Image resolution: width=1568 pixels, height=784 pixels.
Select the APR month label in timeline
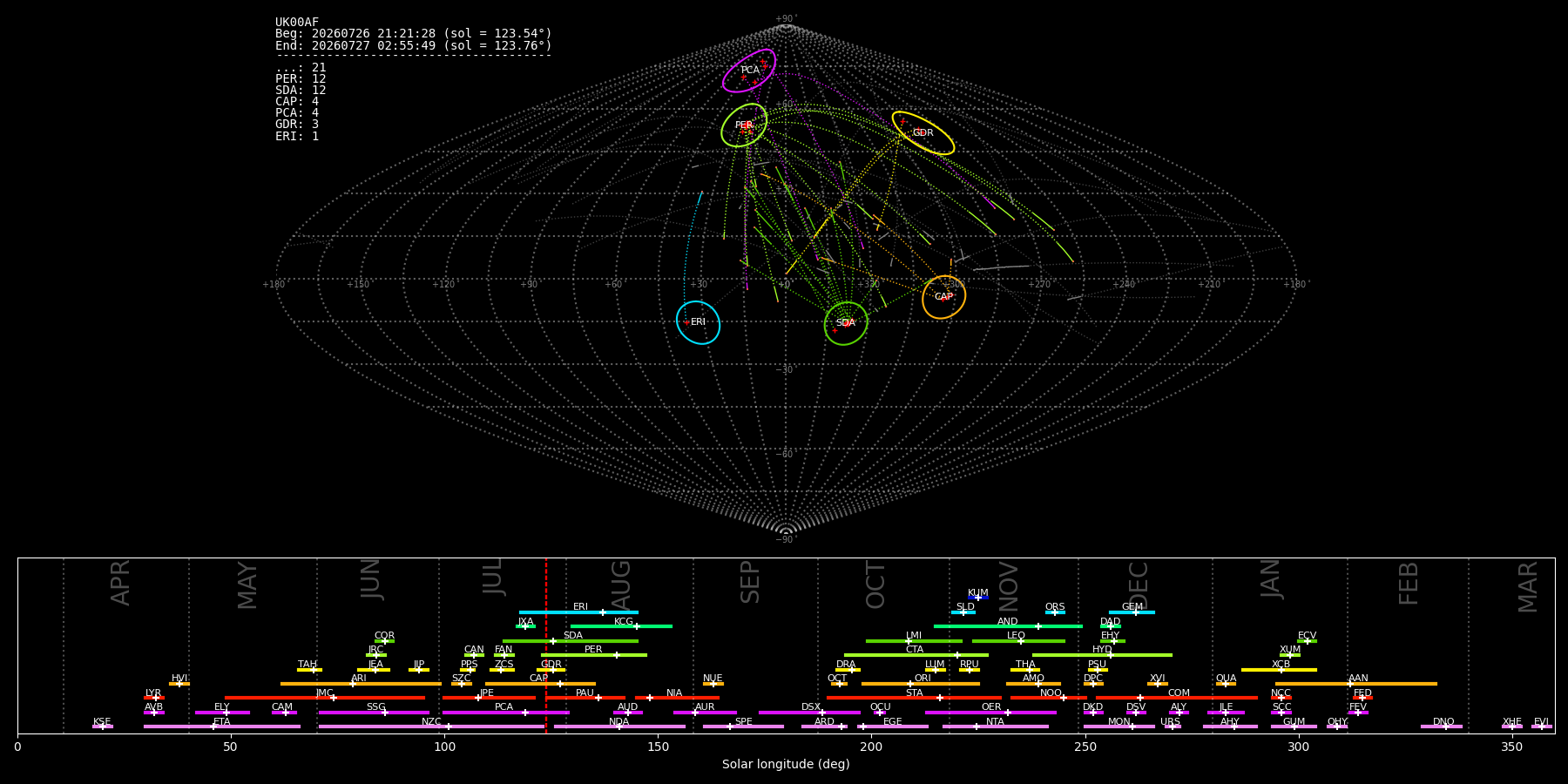tap(121, 583)
